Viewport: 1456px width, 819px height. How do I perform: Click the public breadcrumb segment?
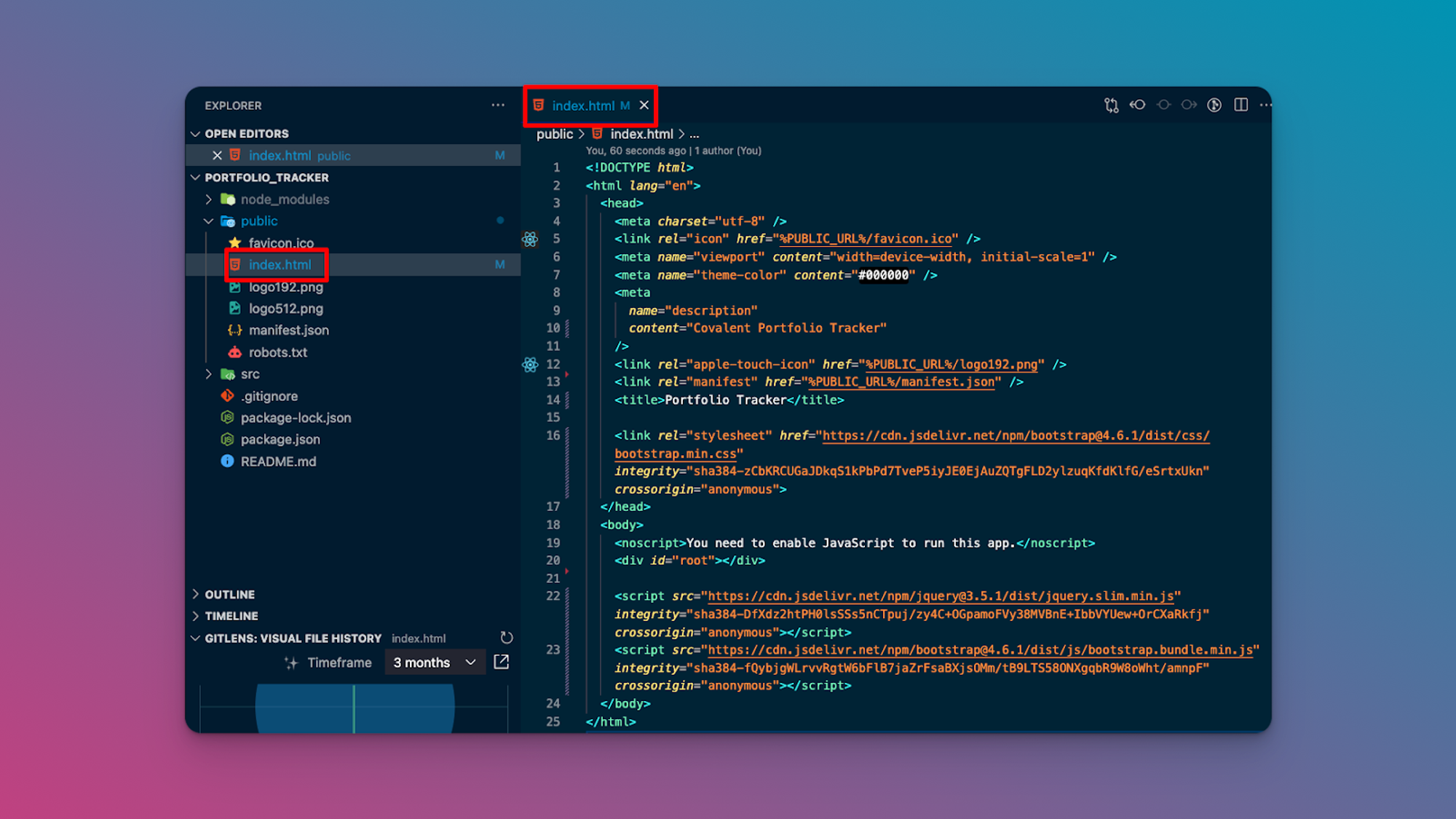click(555, 134)
